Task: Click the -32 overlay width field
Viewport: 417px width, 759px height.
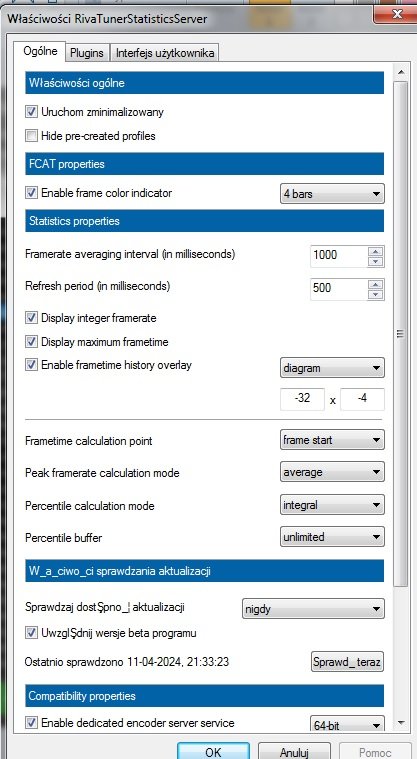Action: tap(302, 399)
